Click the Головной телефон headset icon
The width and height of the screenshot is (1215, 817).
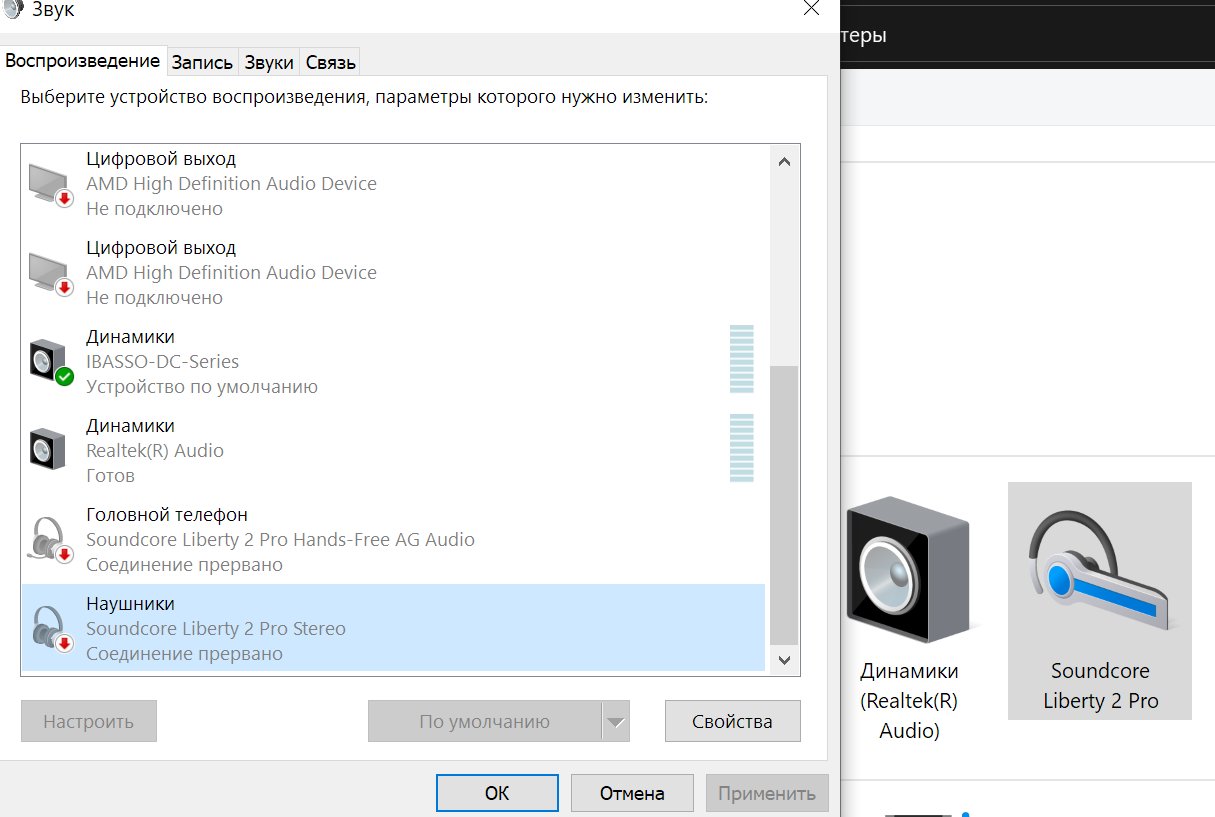50,540
